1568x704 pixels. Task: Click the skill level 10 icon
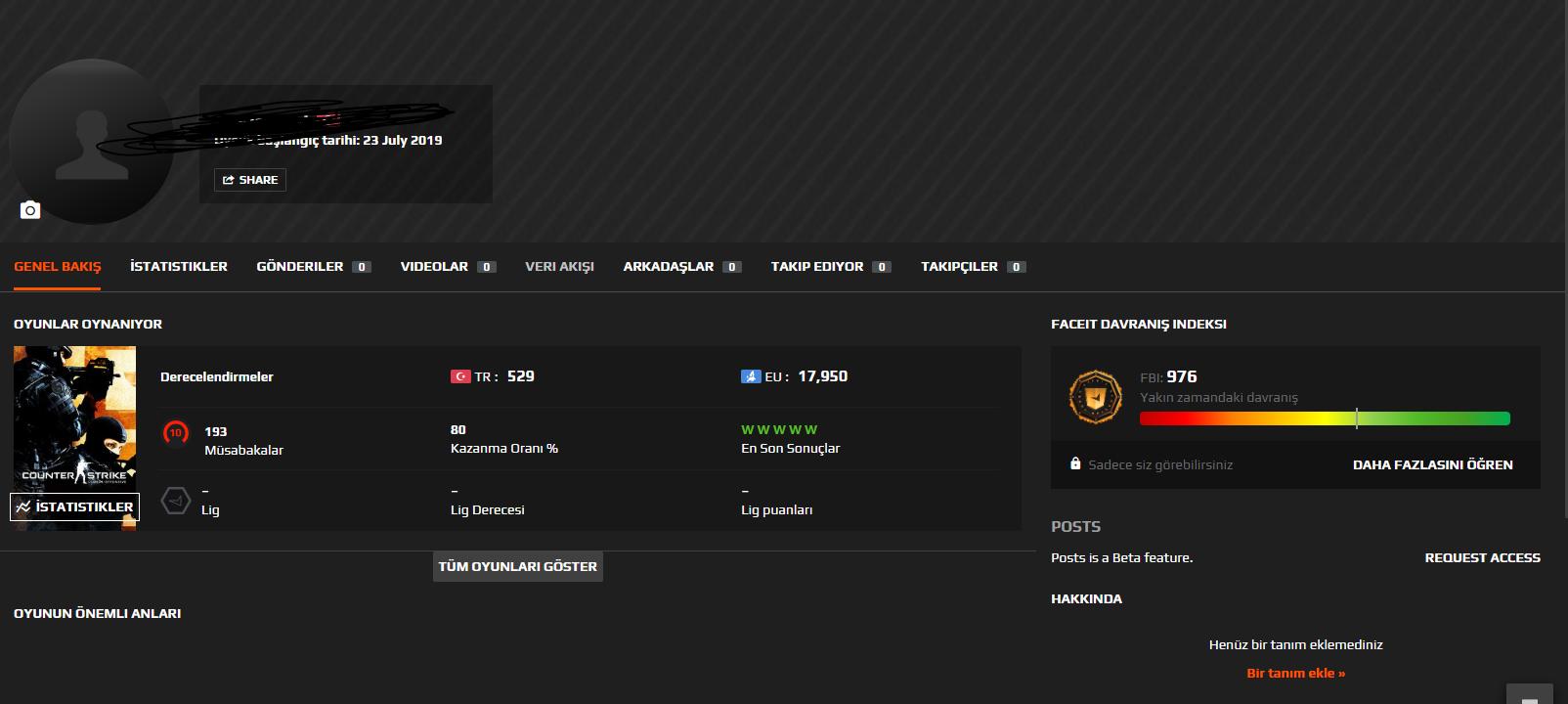click(176, 431)
